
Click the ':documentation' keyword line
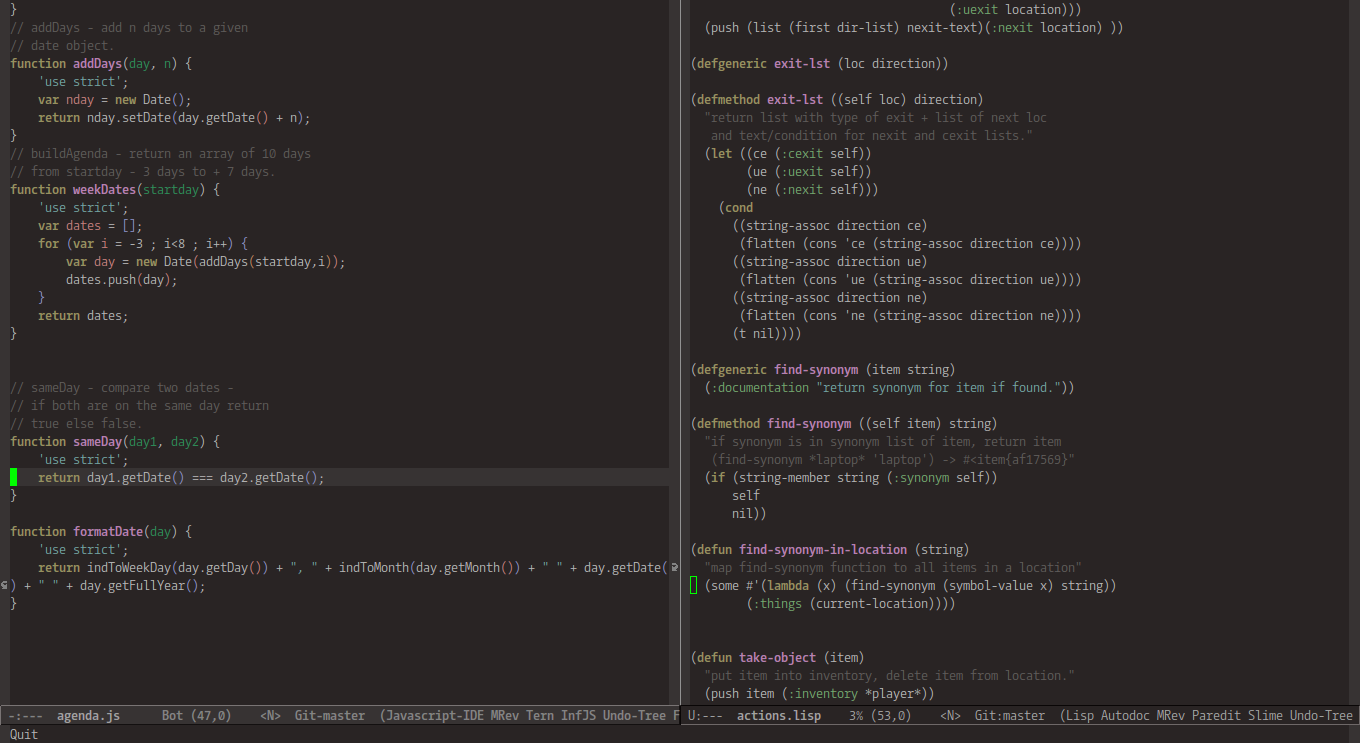889,388
